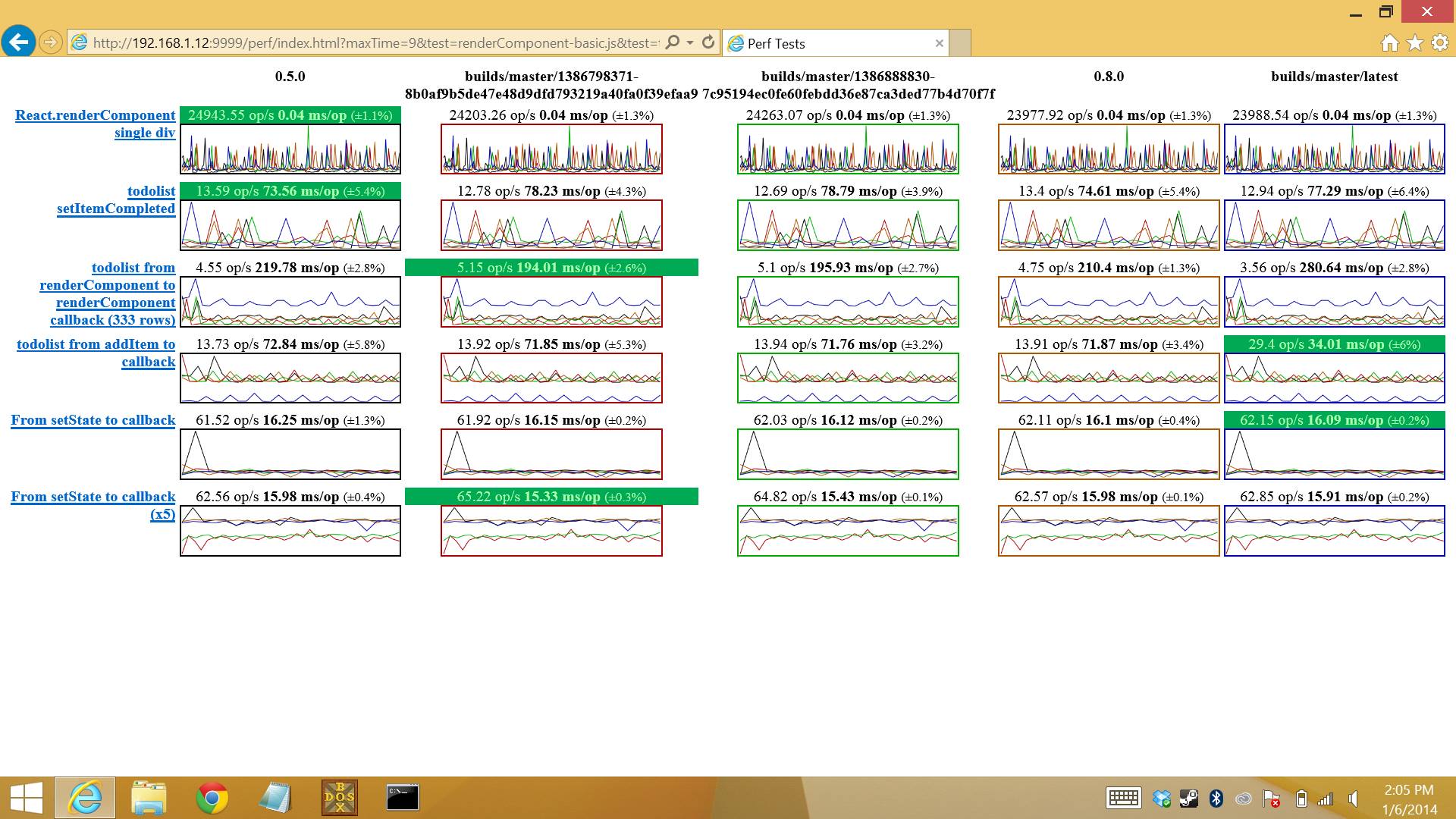1456x819 pixels.
Task: Go to the browser Home page
Action: [1389, 42]
